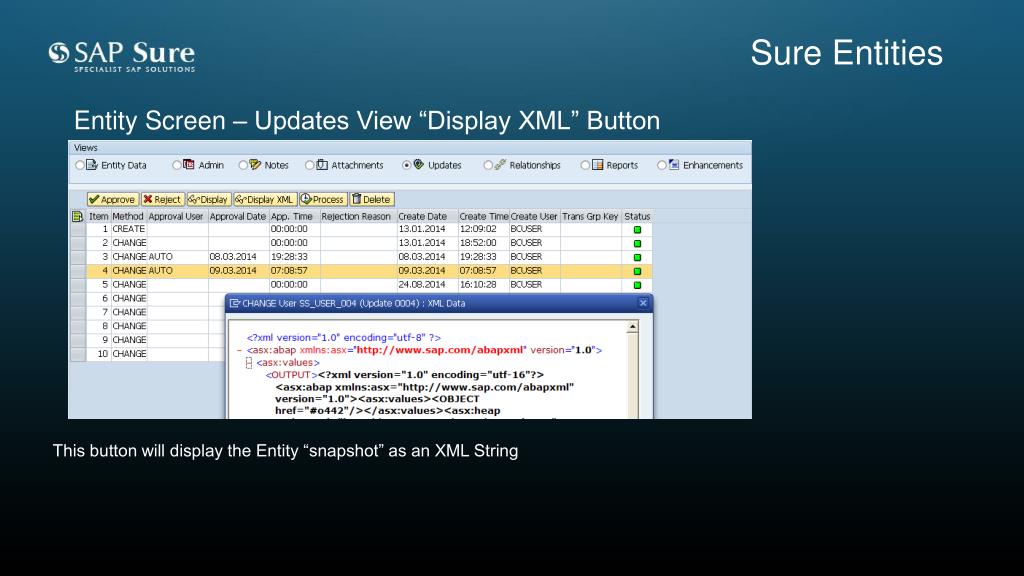
Task: Click the Create User column header
Action: (534, 216)
